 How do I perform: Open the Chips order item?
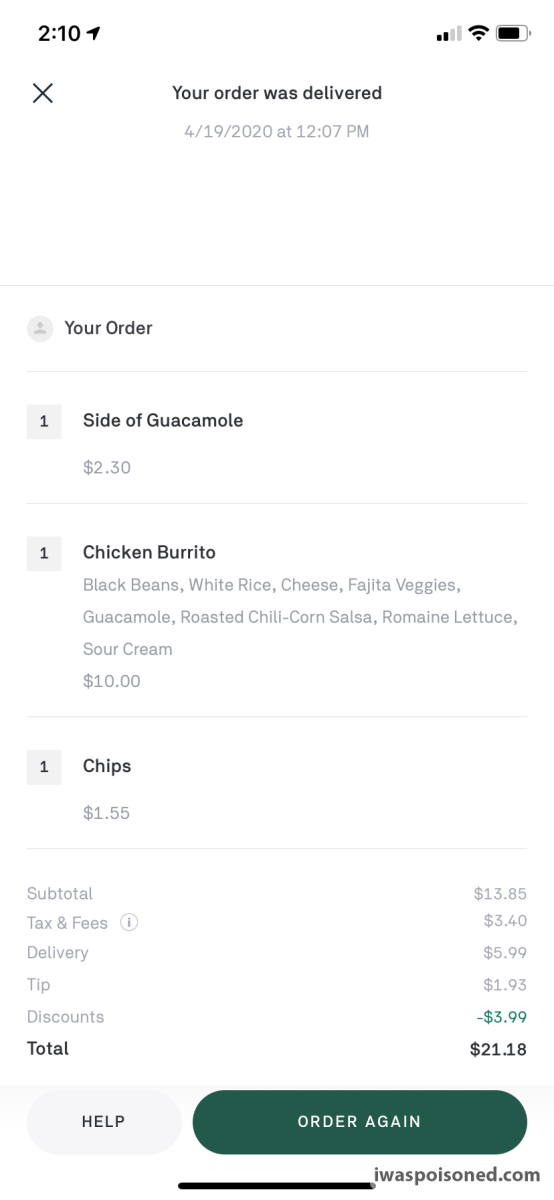click(x=107, y=766)
